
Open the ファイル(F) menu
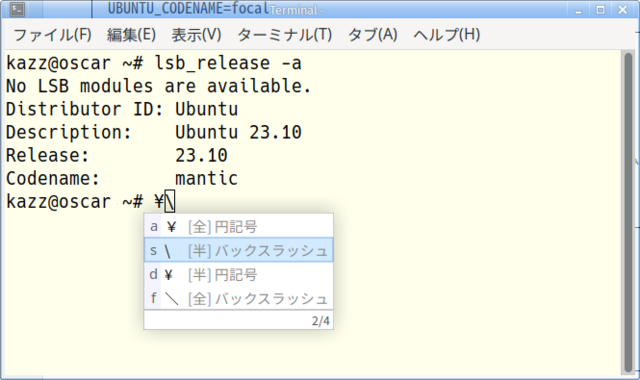pos(53,35)
